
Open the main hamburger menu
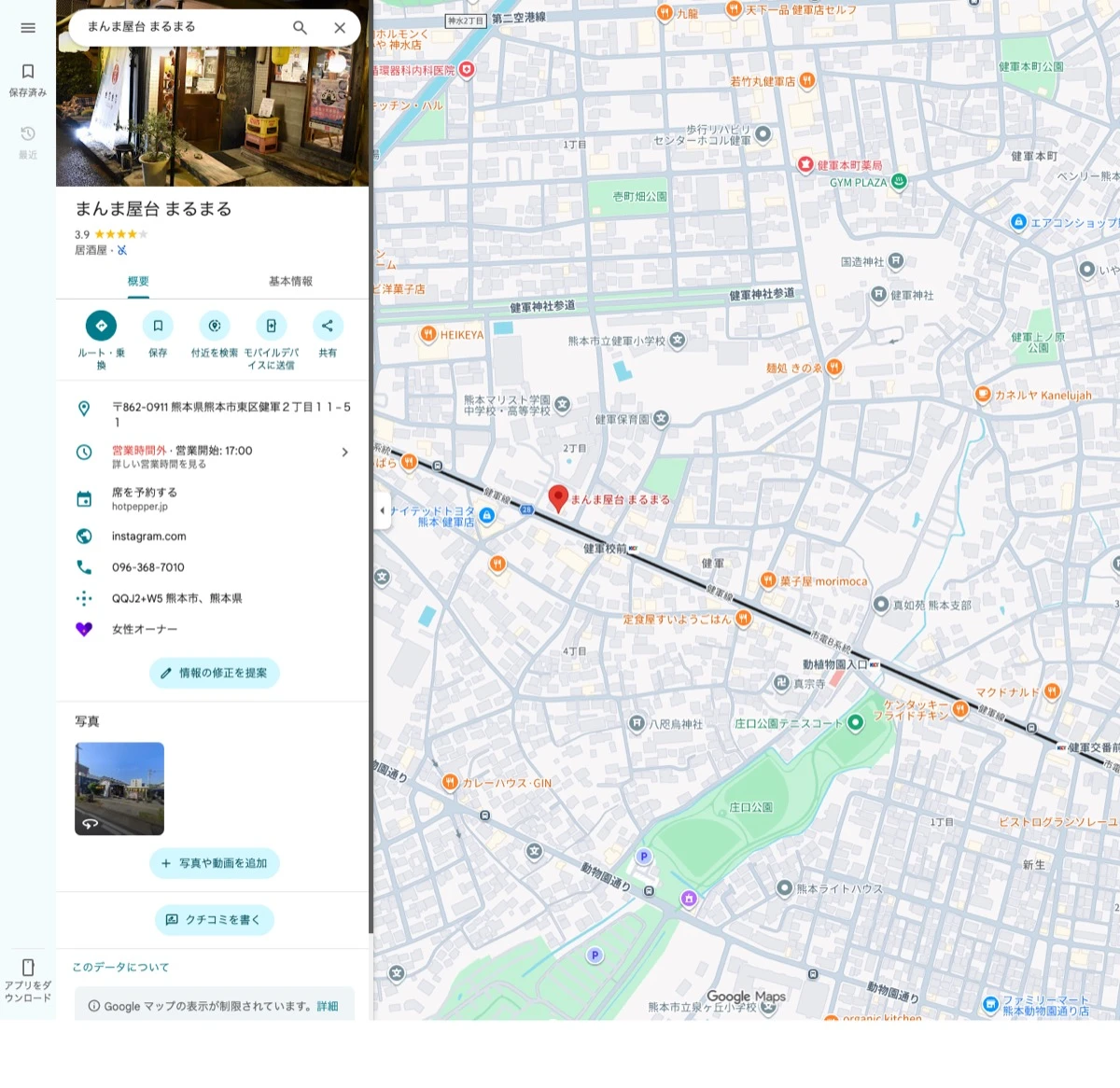point(27,27)
